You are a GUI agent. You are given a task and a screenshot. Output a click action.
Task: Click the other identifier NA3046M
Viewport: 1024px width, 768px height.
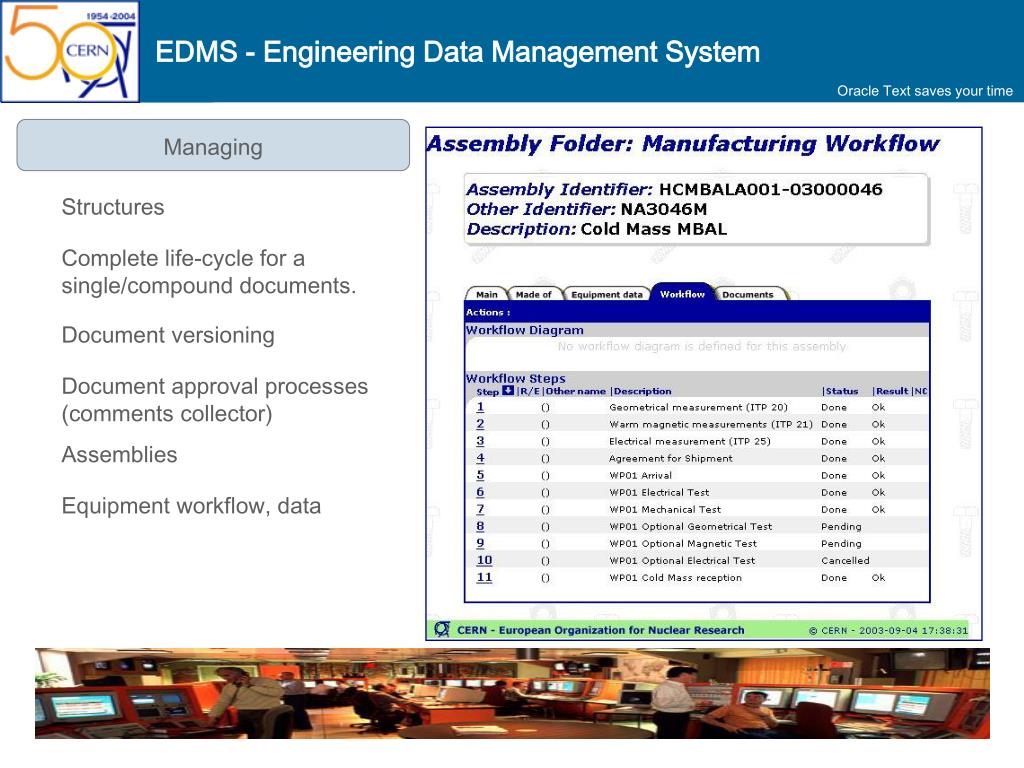[x=664, y=209]
